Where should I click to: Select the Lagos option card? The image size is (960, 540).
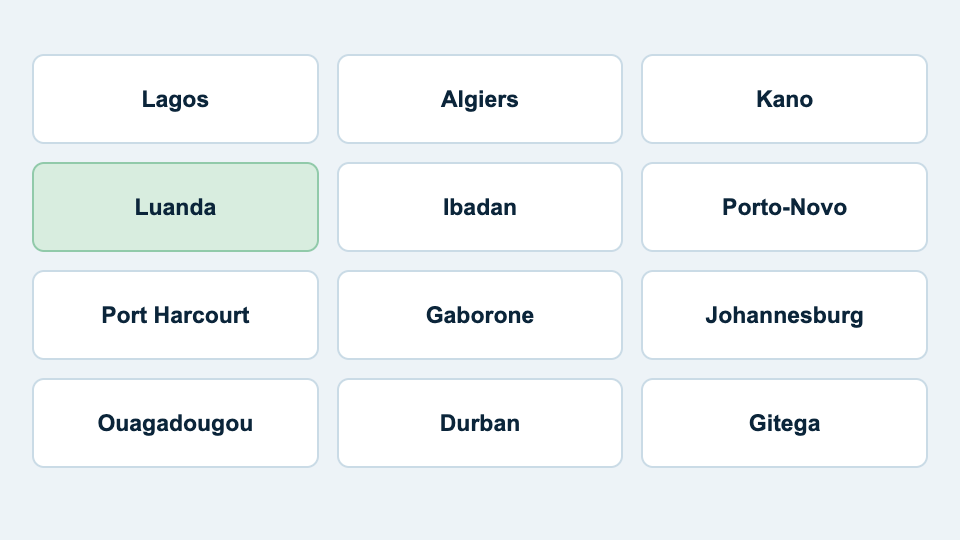[x=175, y=99]
